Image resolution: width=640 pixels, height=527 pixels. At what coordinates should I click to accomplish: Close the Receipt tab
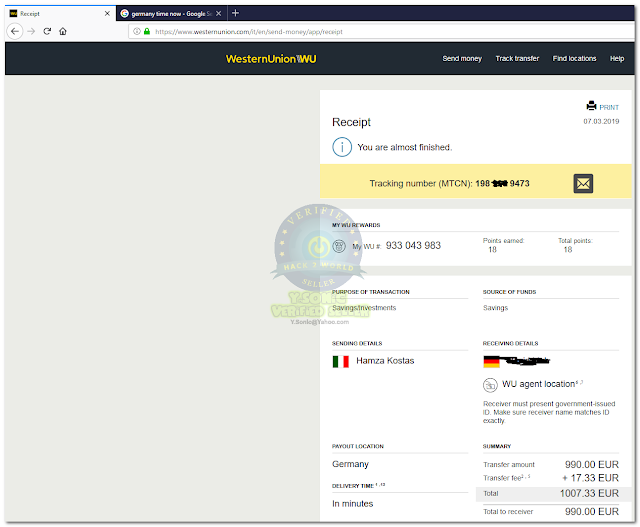pos(107,13)
